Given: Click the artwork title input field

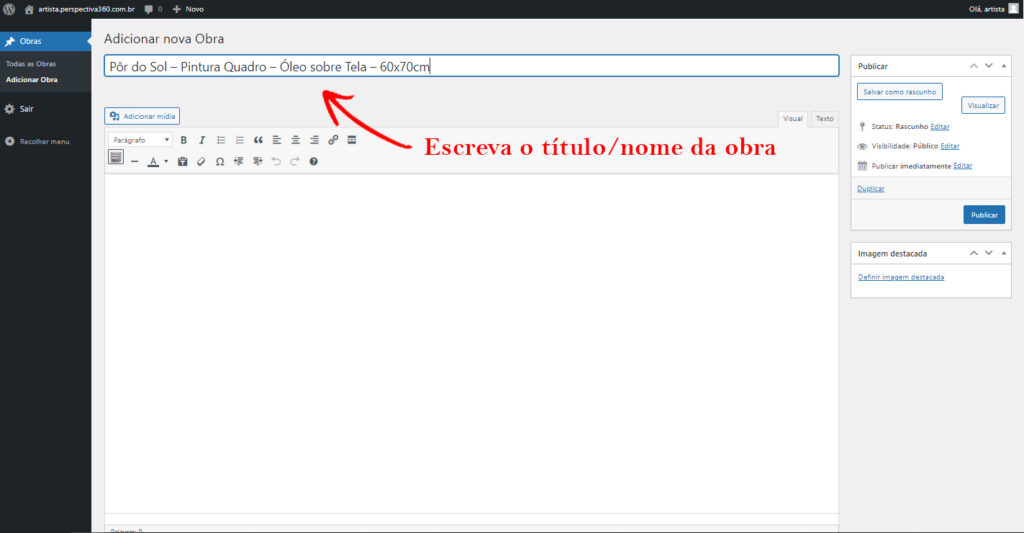Looking at the screenshot, I should [472, 66].
